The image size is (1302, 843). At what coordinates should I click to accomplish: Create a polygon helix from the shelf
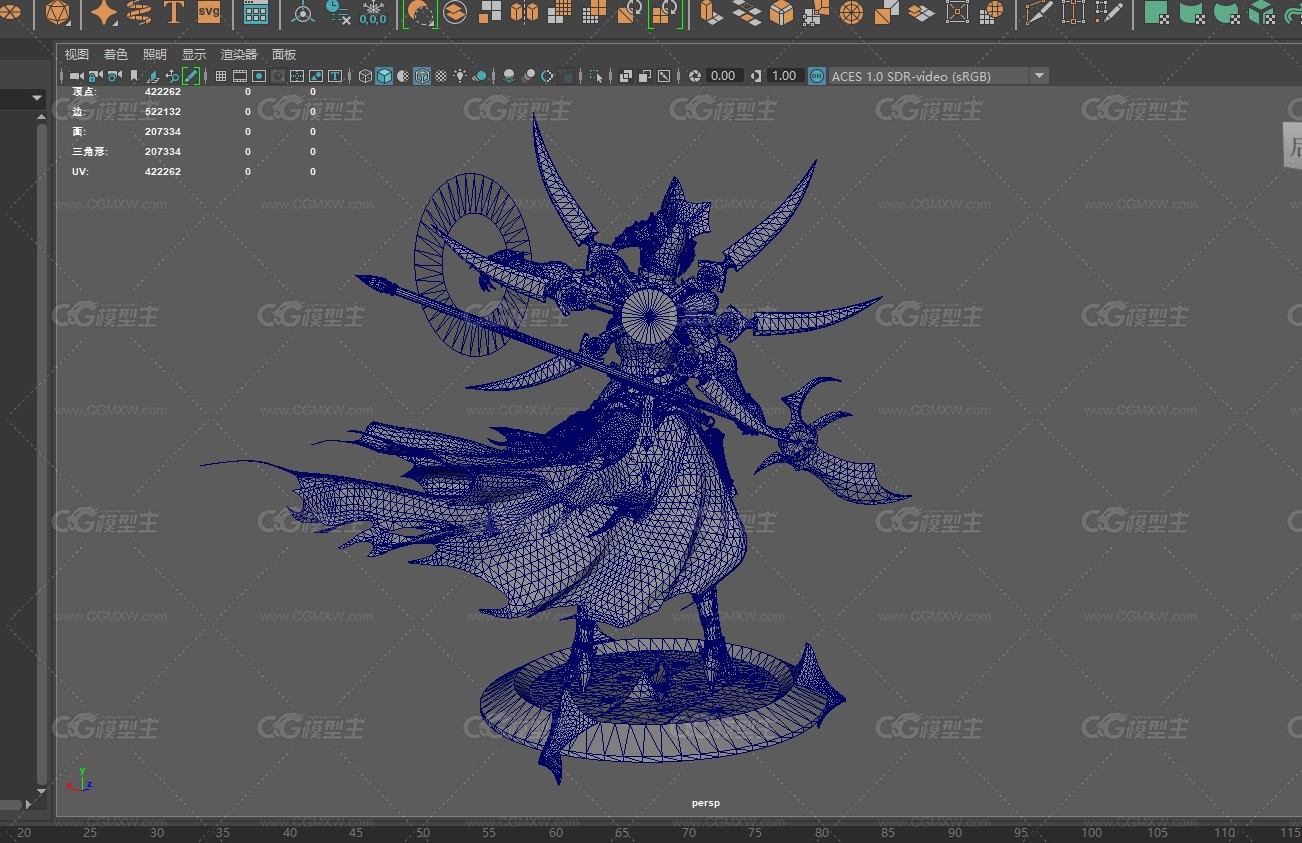click(x=139, y=12)
